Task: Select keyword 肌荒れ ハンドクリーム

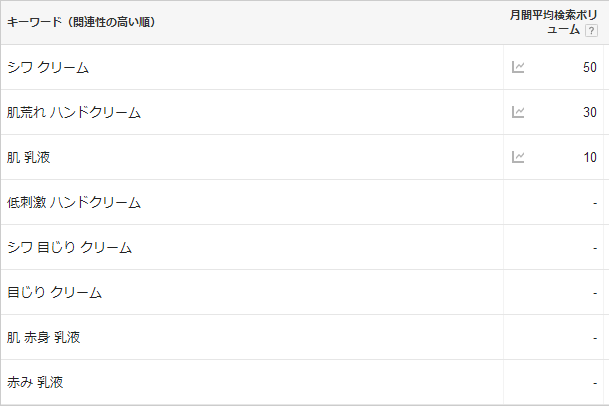Action: click(x=74, y=112)
